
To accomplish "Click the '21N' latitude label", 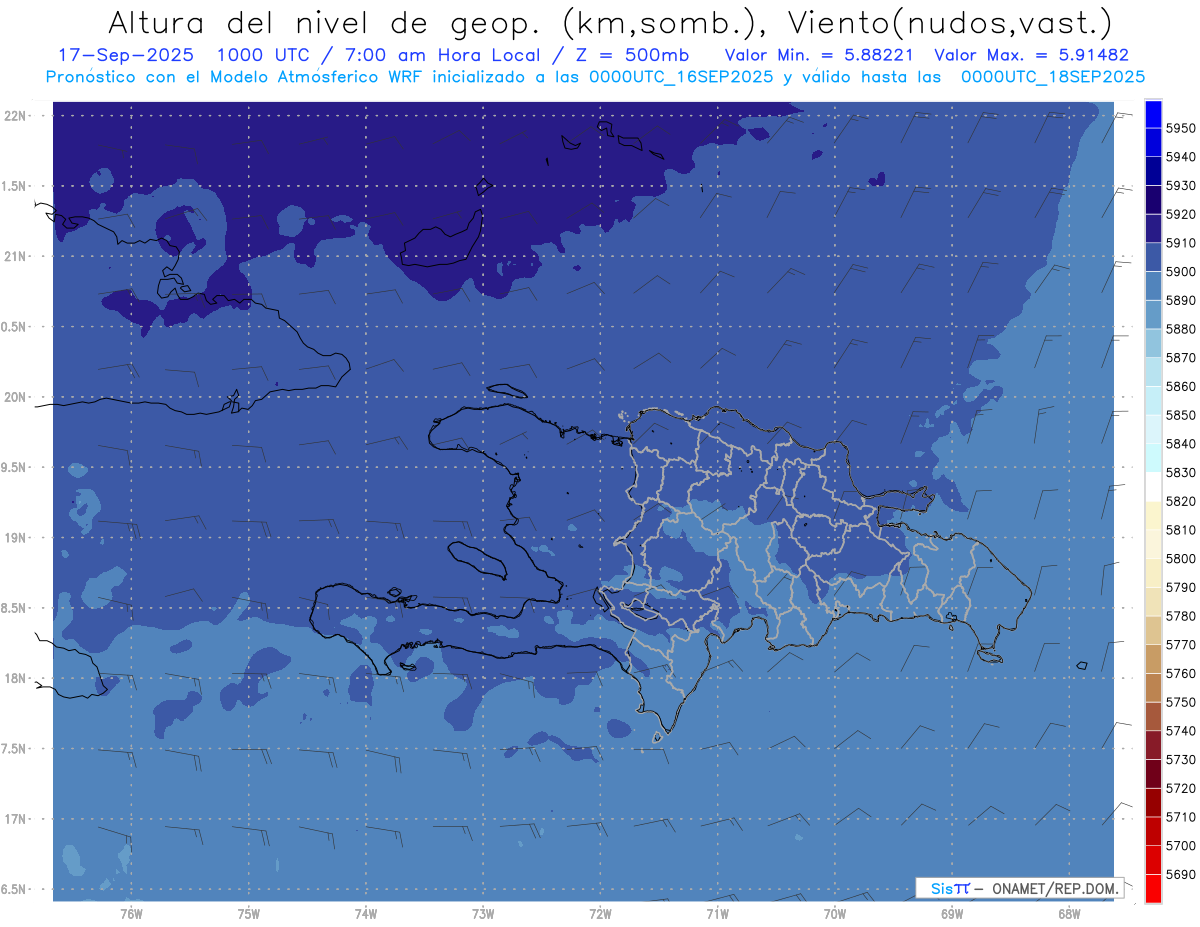I will [x=16, y=256].
